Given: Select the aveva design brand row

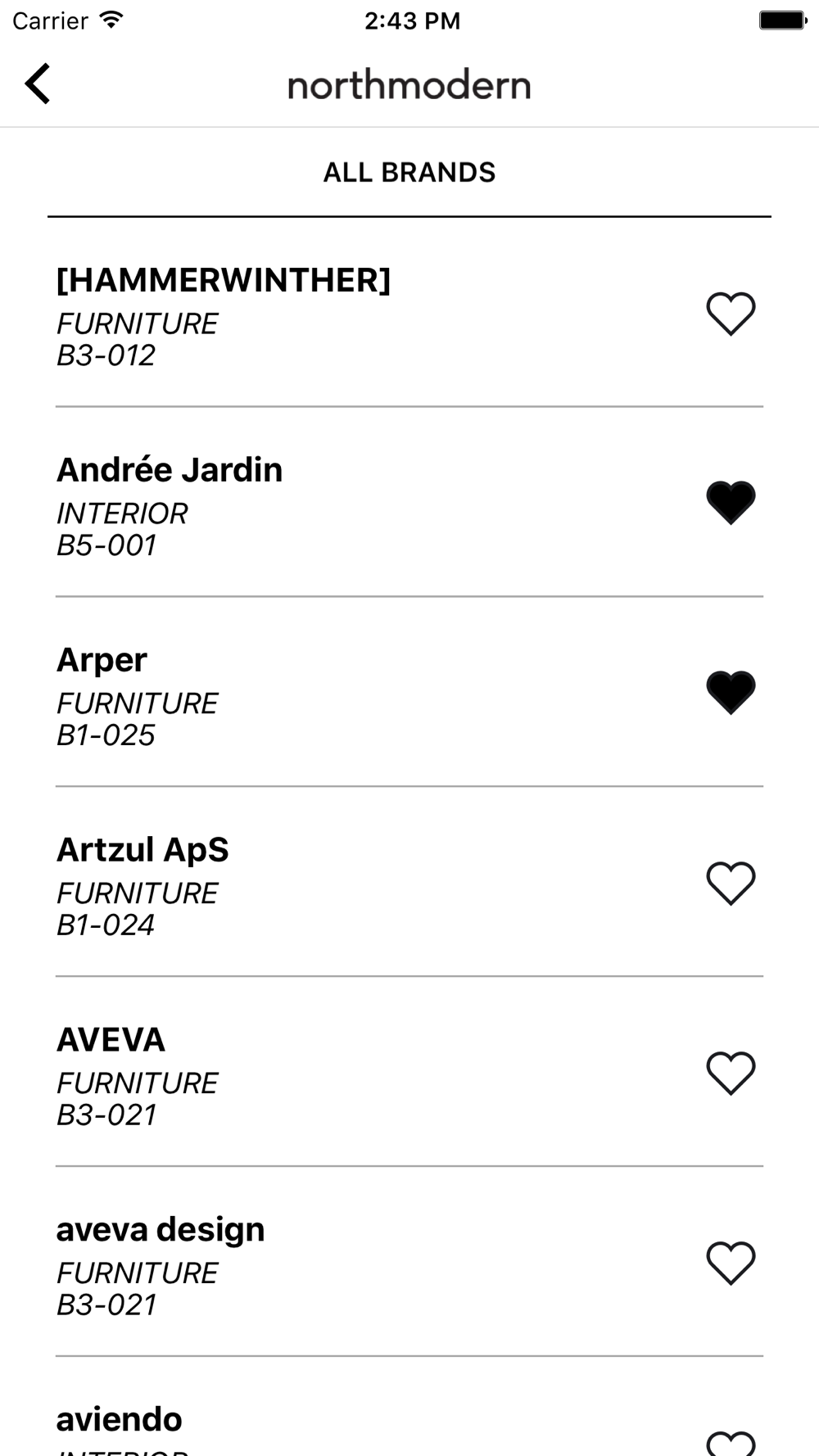Looking at the screenshot, I should [161, 1230].
